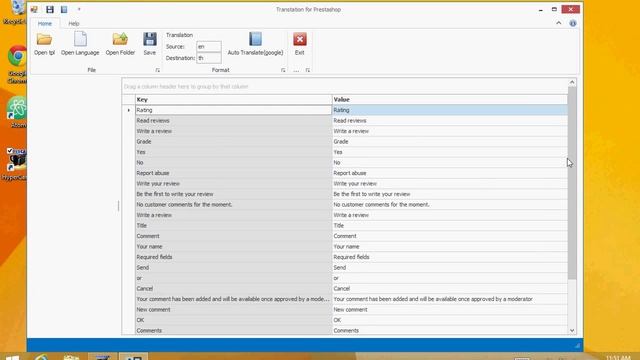The height and width of the screenshot is (360, 640).
Task: Click the 'Required fields' key cell
Action: click(233, 257)
